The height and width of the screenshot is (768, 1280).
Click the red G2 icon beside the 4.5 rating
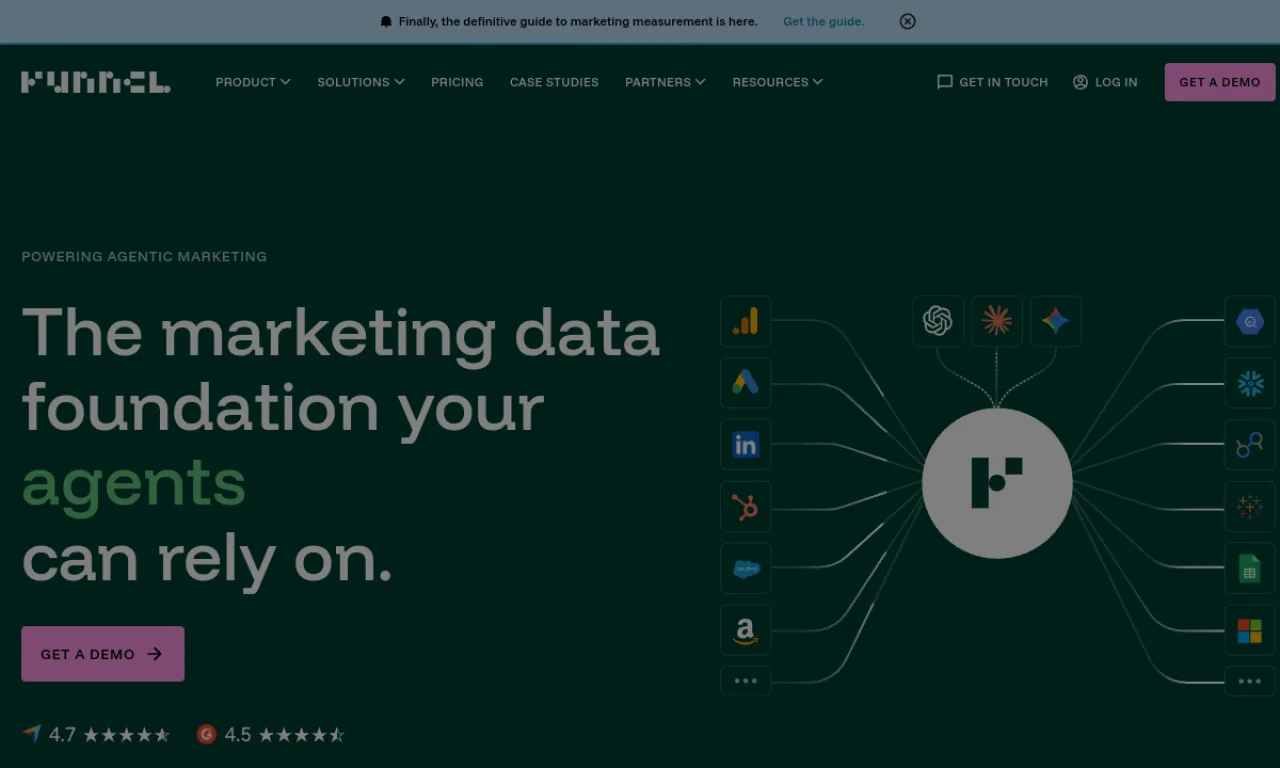coord(207,734)
